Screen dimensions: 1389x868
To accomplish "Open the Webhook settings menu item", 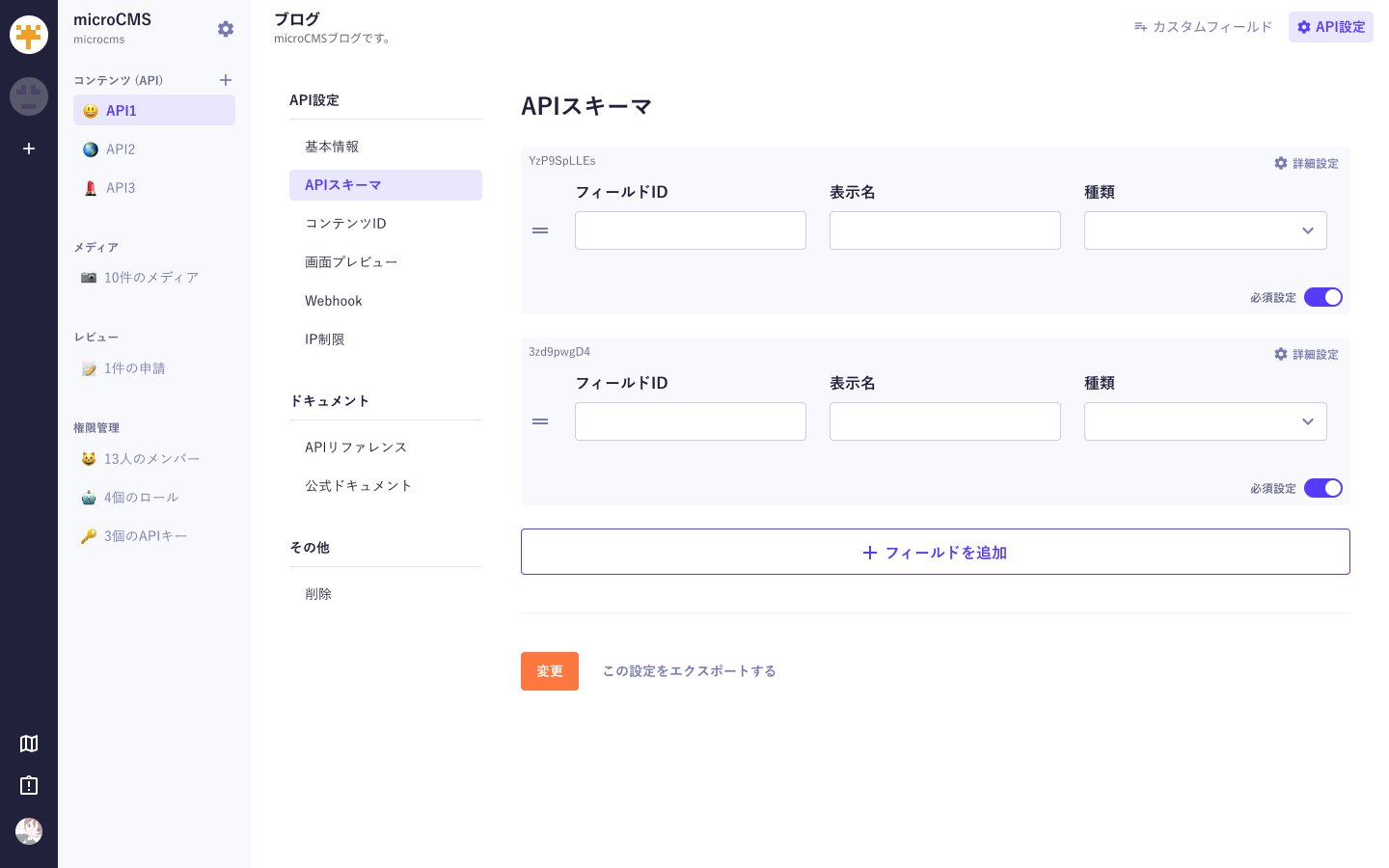I will pos(334,301).
